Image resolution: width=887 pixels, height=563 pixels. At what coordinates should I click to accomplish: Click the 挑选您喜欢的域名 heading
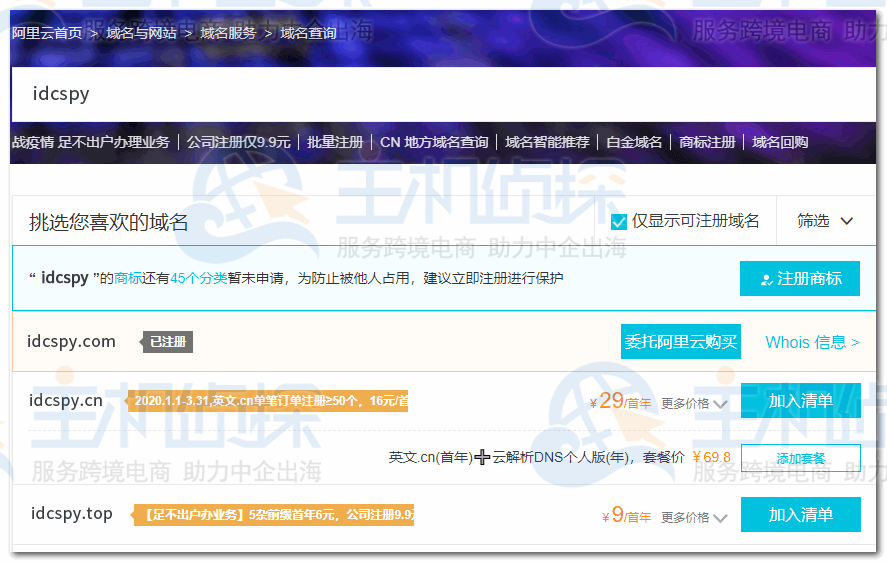pos(109,222)
